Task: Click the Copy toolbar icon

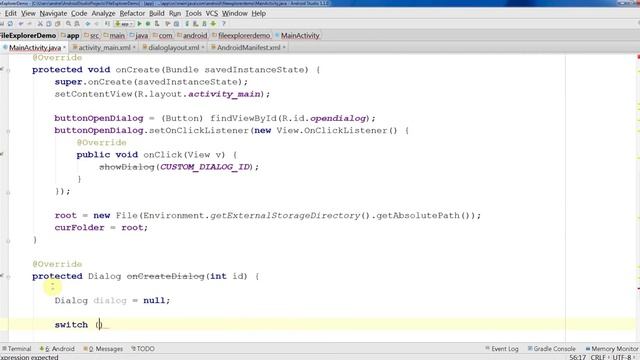Action: click(49, 24)
